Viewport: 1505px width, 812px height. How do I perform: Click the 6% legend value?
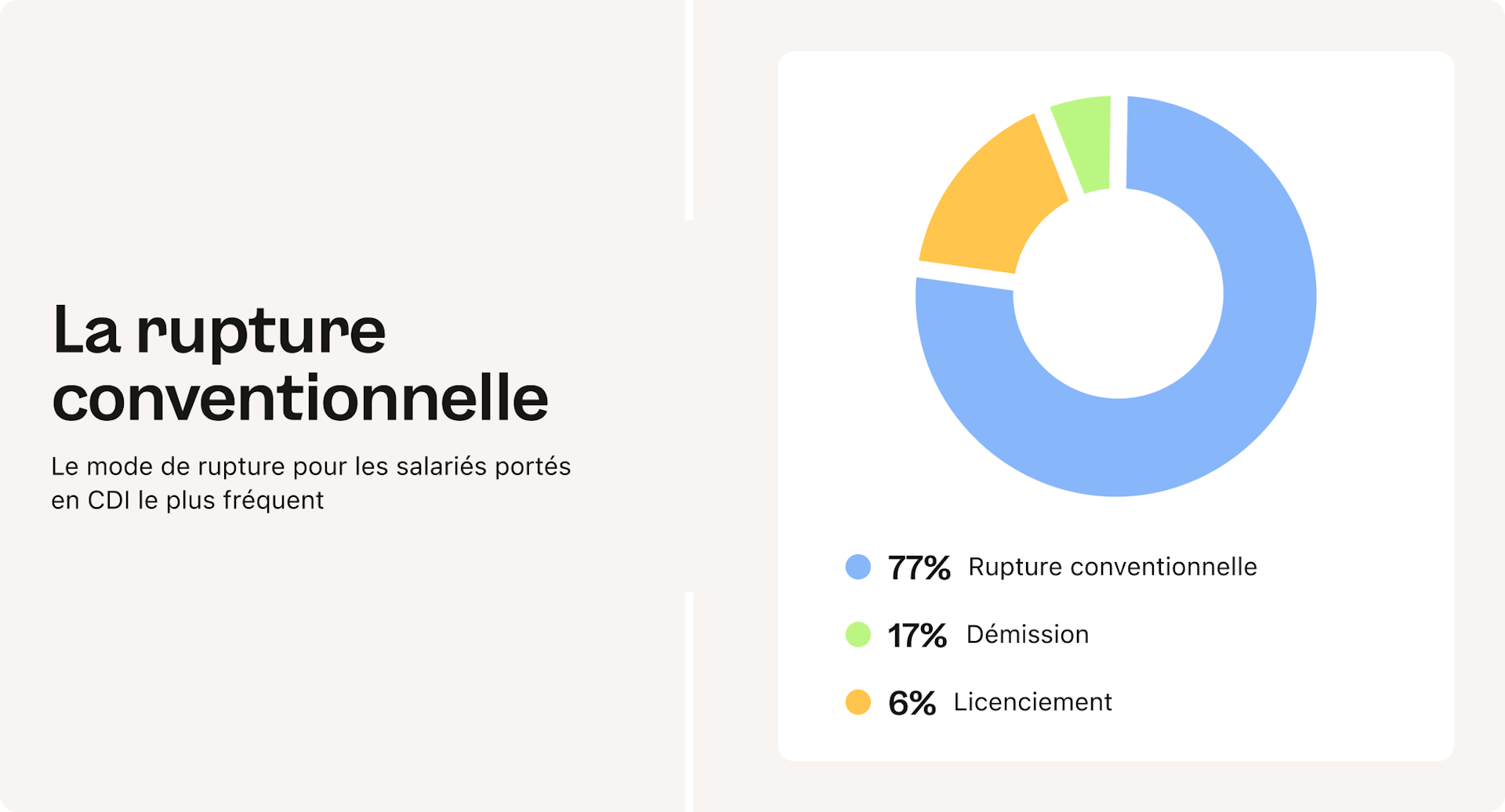tap(912, 702)
